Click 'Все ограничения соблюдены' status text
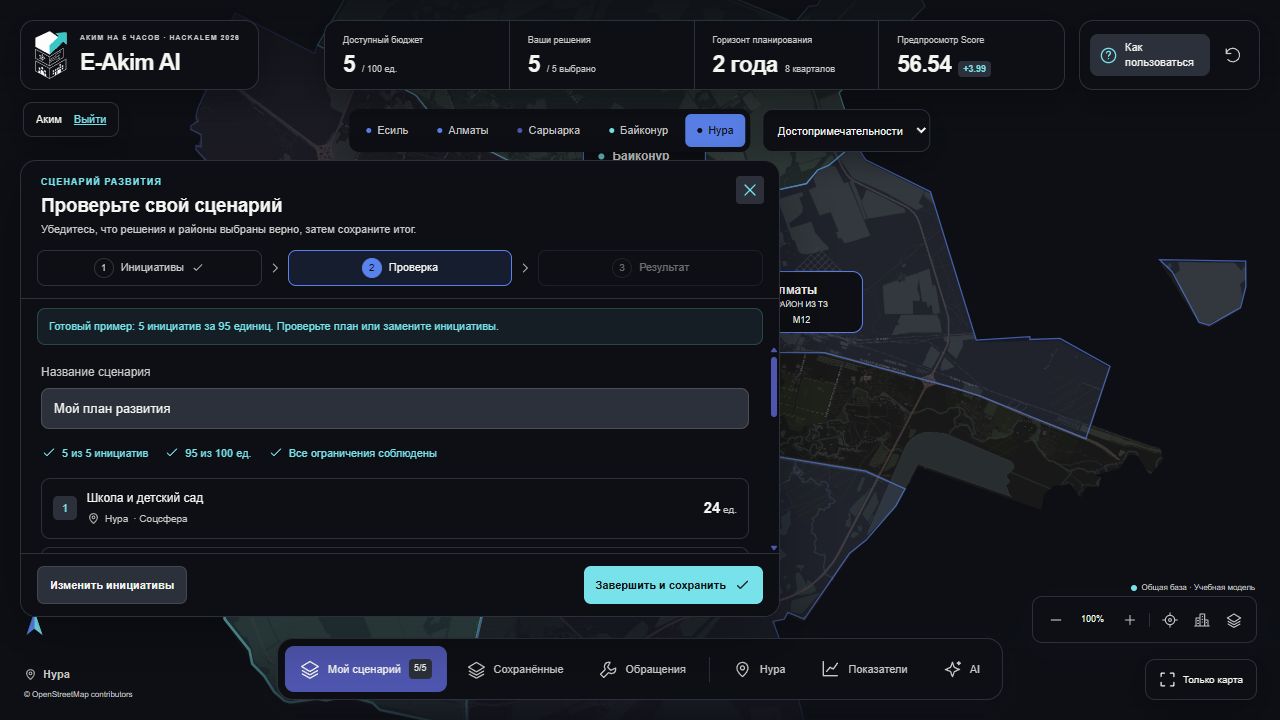 [362, 453]
